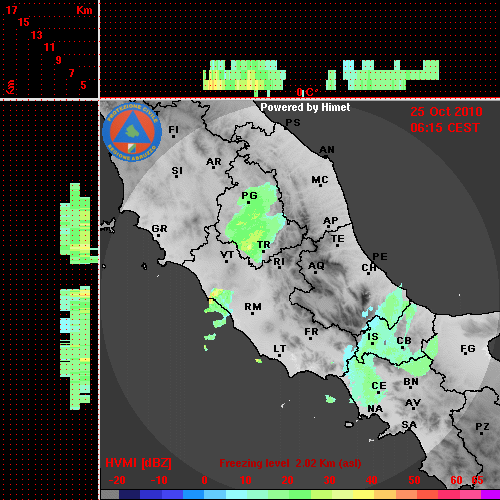
Task: Click the LT city label on map
Action: tap(279, 349)
